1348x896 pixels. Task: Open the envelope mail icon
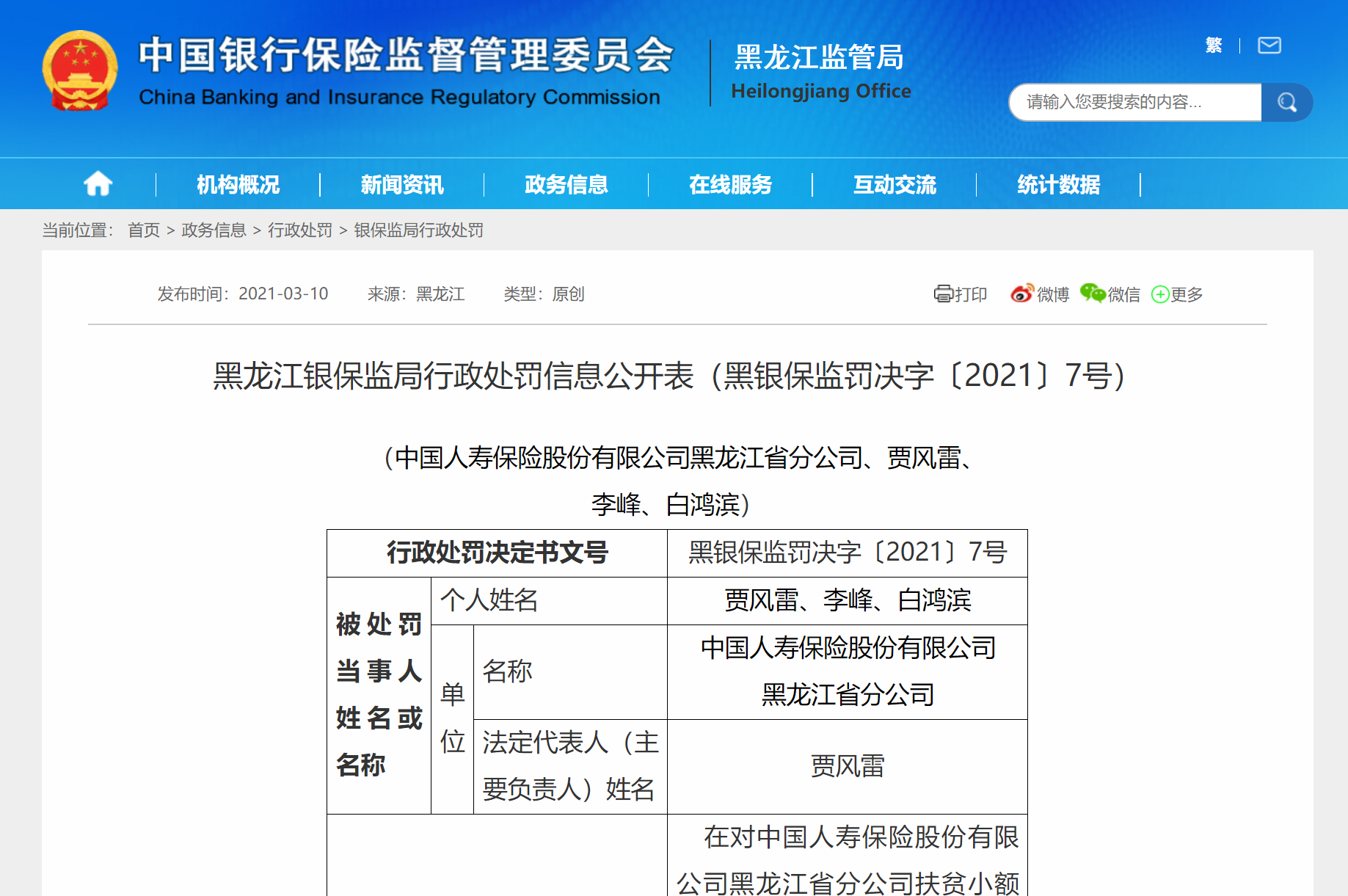point(1269,45)
